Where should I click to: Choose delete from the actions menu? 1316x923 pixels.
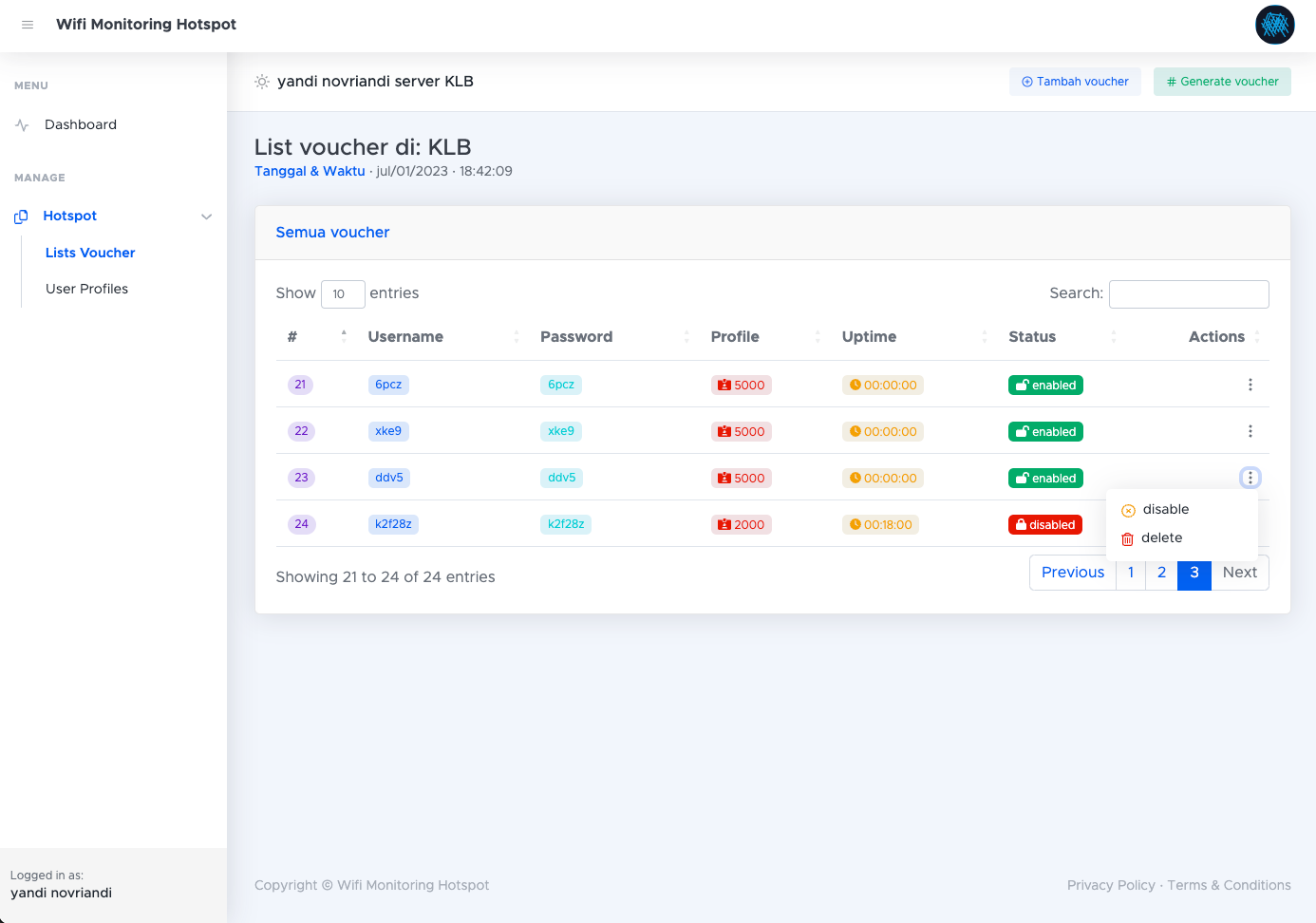coord(1161,538)
